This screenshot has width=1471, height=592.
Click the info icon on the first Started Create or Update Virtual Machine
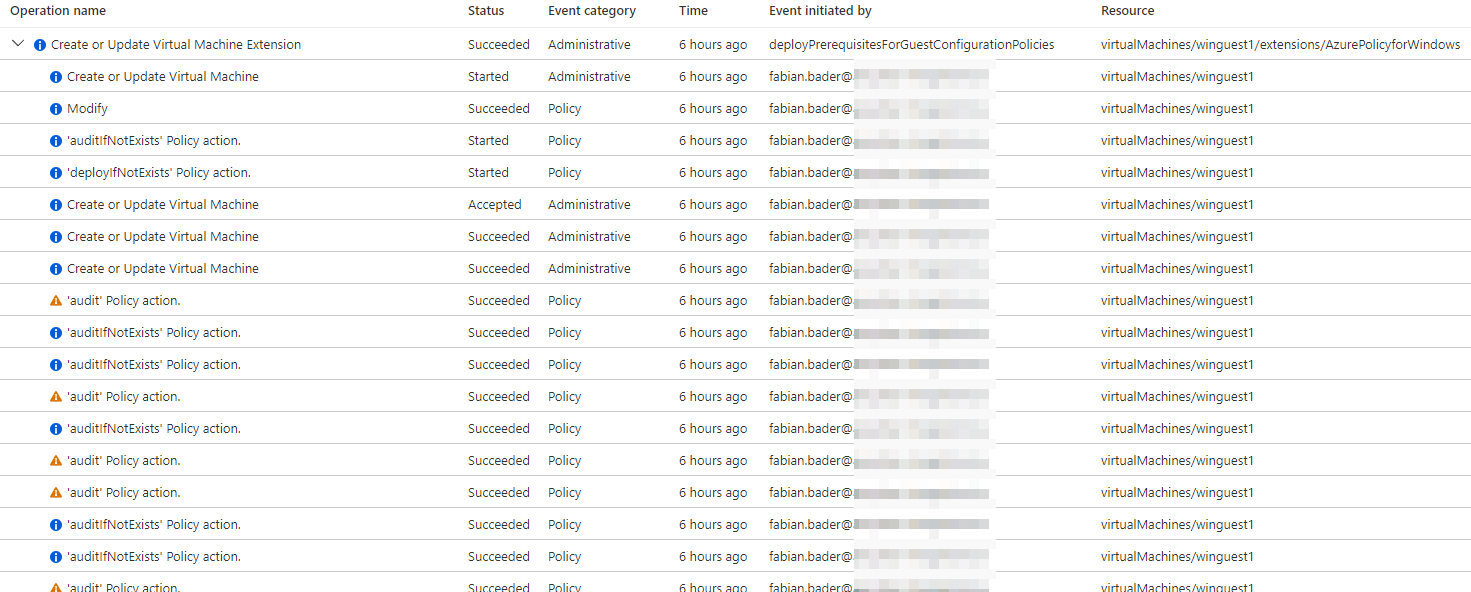pyautogui.click(x=55, y=76)
